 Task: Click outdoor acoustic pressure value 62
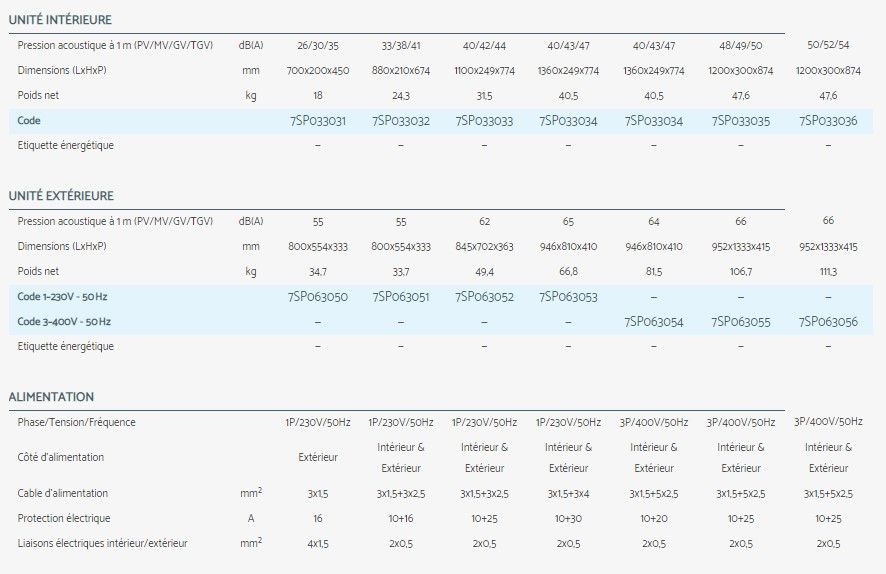(484, 221)
